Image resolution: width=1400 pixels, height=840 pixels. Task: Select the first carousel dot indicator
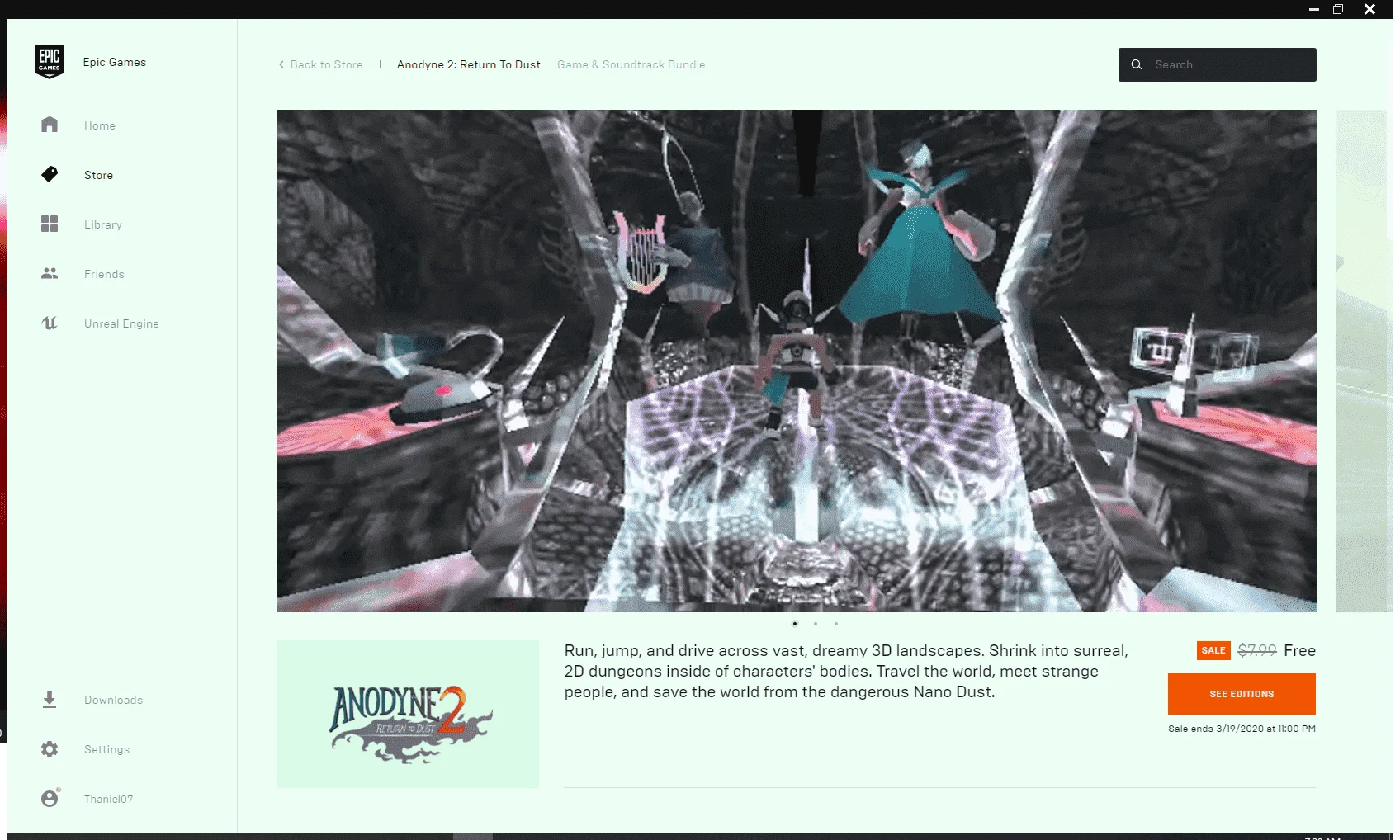795,624
